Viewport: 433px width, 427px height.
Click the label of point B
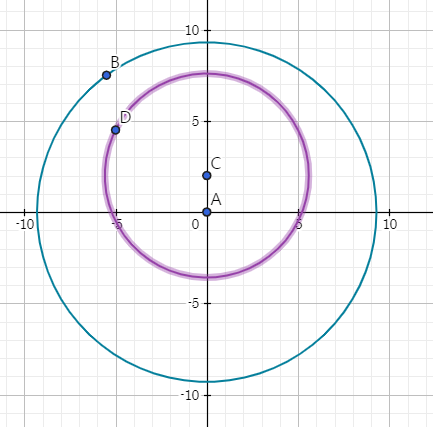pos(115,62)
